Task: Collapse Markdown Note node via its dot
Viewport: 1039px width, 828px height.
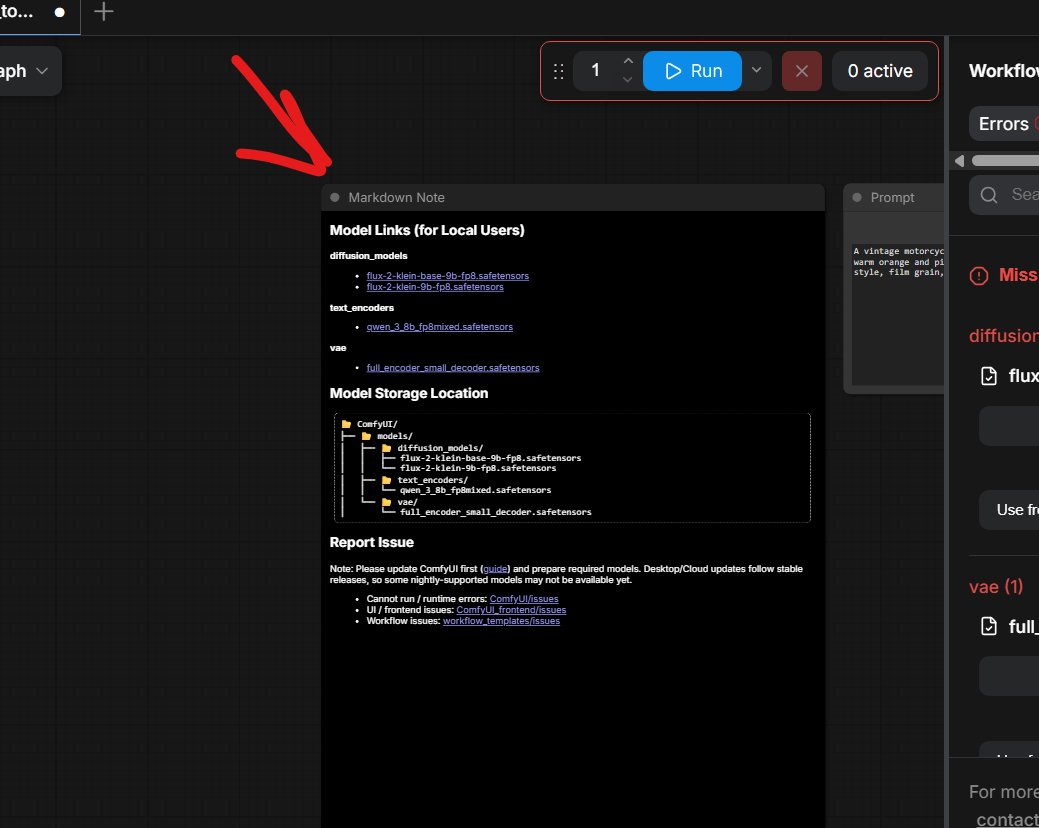Action: point(335,197)
